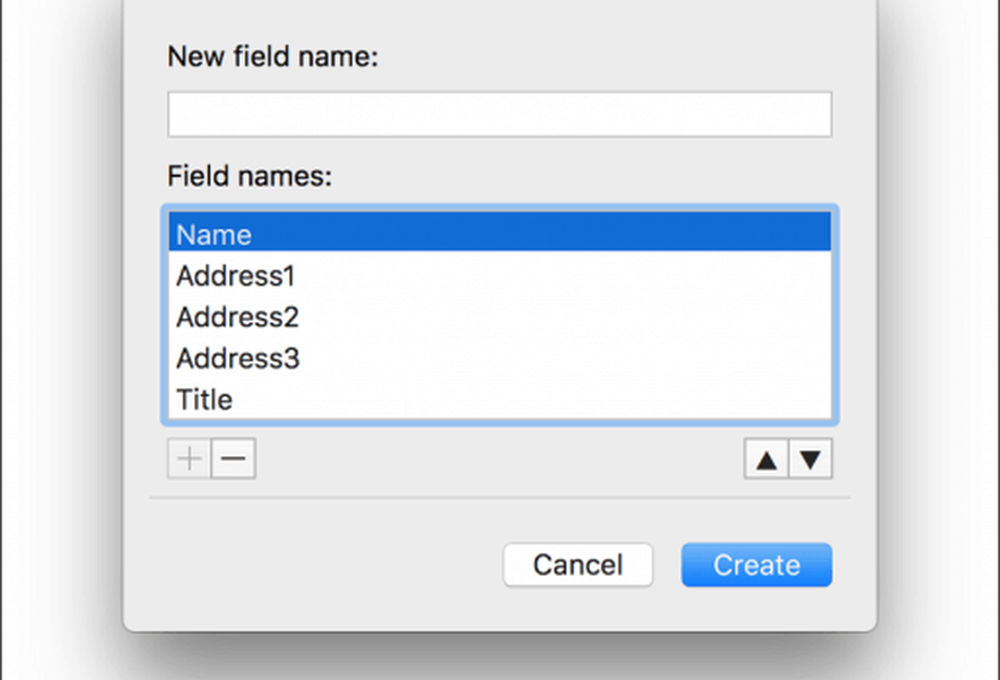Viewport: 1000px width, 680px height.
Task: Focus the empty field name input
Action: coord(499,114)
